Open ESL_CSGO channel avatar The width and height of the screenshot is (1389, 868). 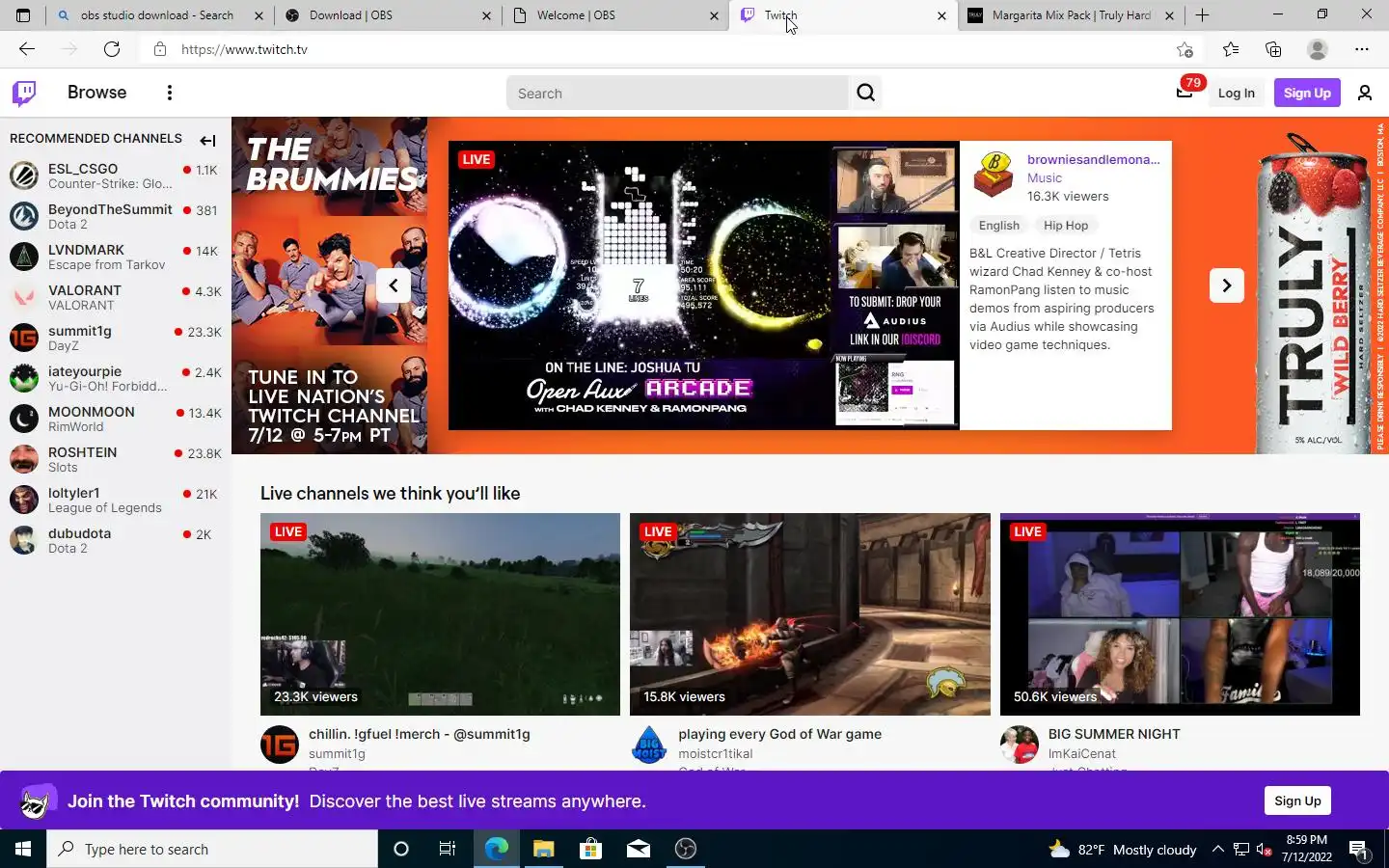tap(24, 176)
